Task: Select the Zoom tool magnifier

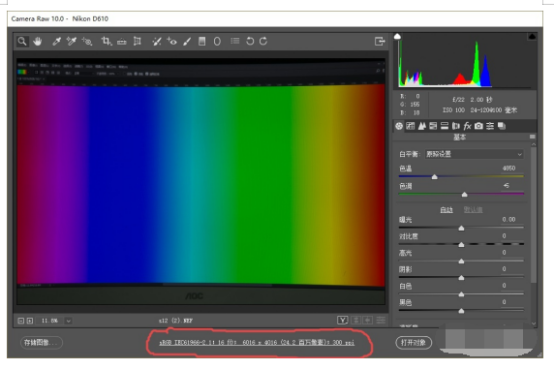Action: pos(22,42)
